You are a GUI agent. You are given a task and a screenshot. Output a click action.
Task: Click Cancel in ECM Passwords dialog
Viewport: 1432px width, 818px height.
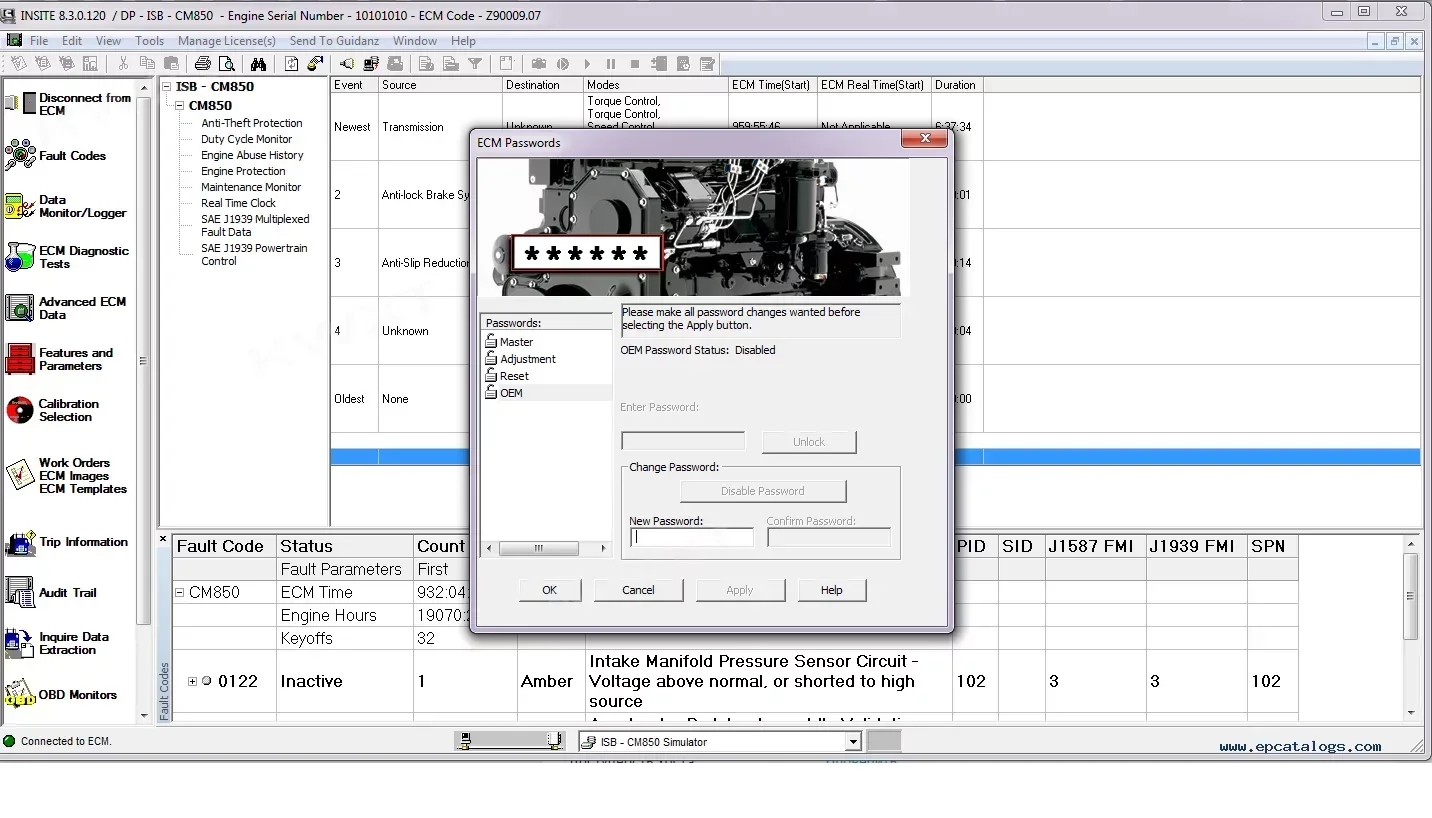(x=638, y=590)
